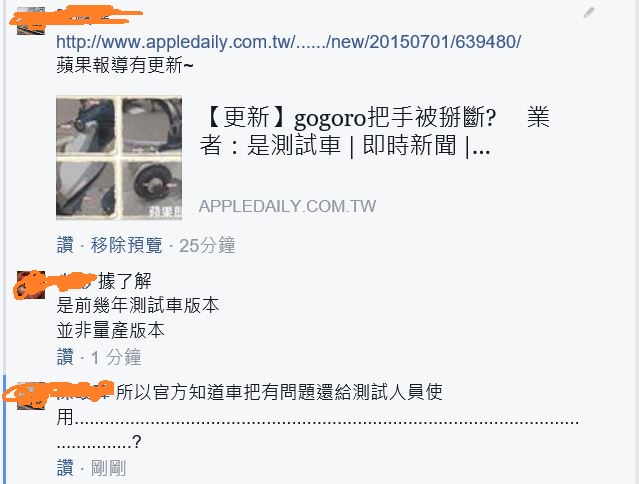Open the 剛剛 timestamp link

click(108, 468)
